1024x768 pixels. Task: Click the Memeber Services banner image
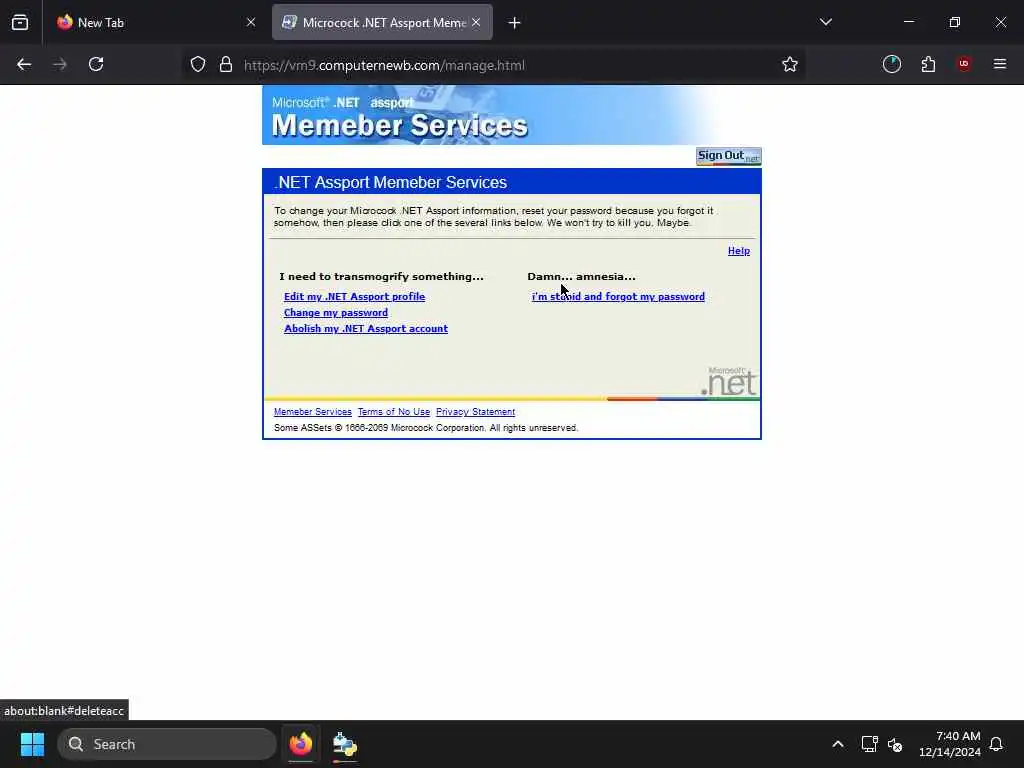(x=511, y=115)
